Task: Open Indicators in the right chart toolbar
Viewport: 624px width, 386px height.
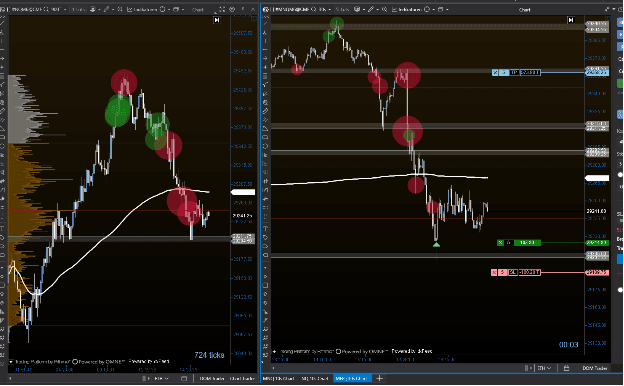Action: (407, 9)
